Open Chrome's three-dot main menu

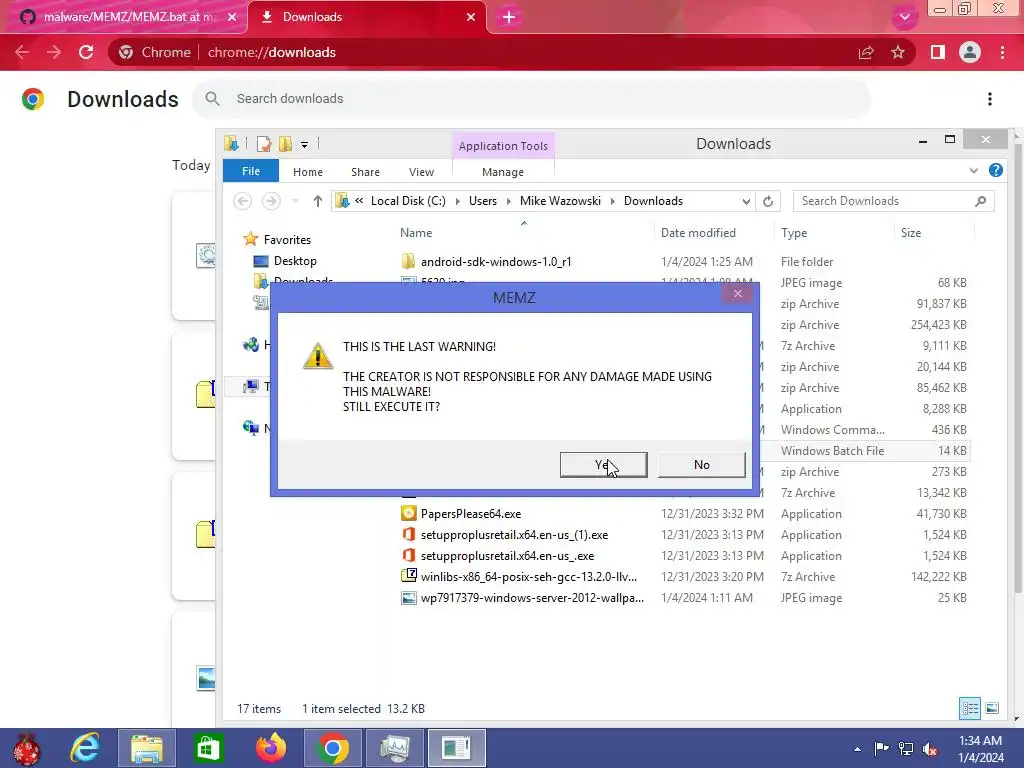tap(1002, 52)
